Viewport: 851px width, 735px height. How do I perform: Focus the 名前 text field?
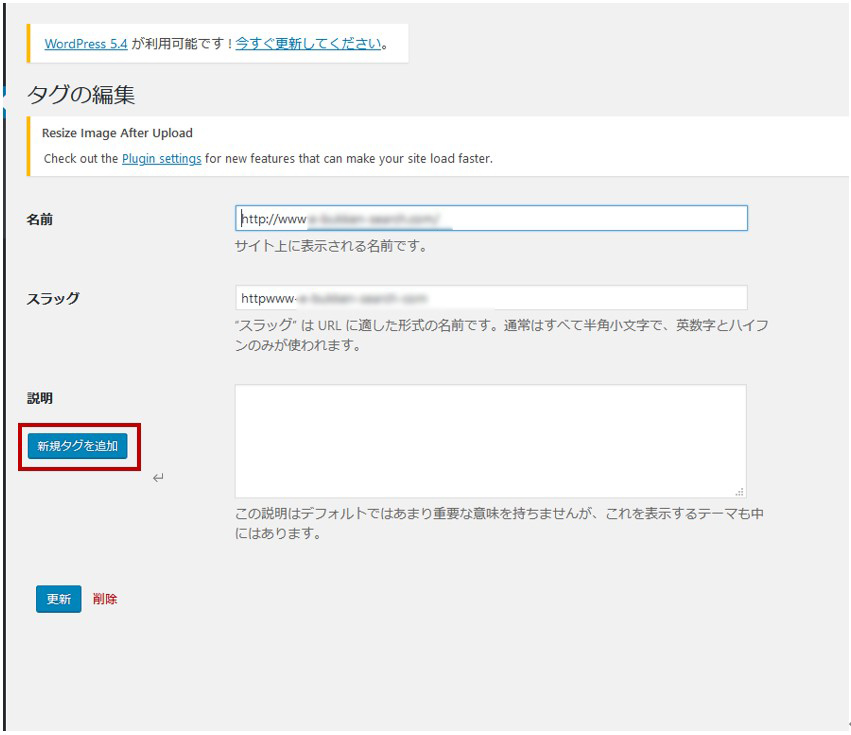(491, 218)
